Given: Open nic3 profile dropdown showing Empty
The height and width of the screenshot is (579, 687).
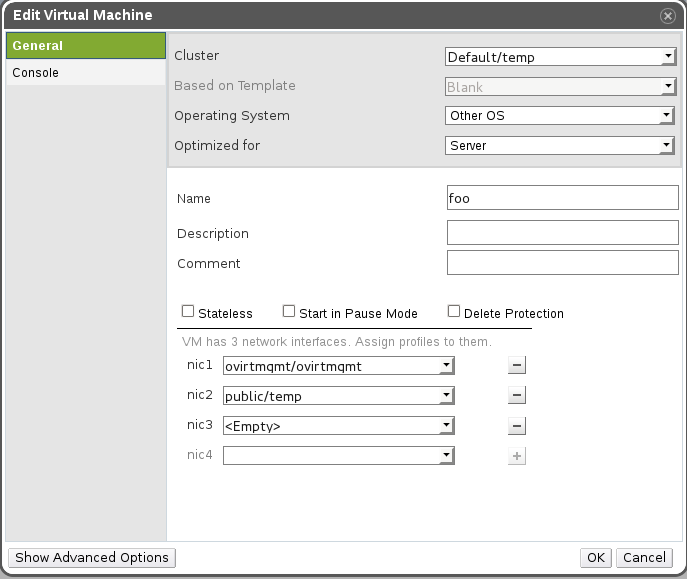Looking at the screenshot, I should tap(339, 426).
